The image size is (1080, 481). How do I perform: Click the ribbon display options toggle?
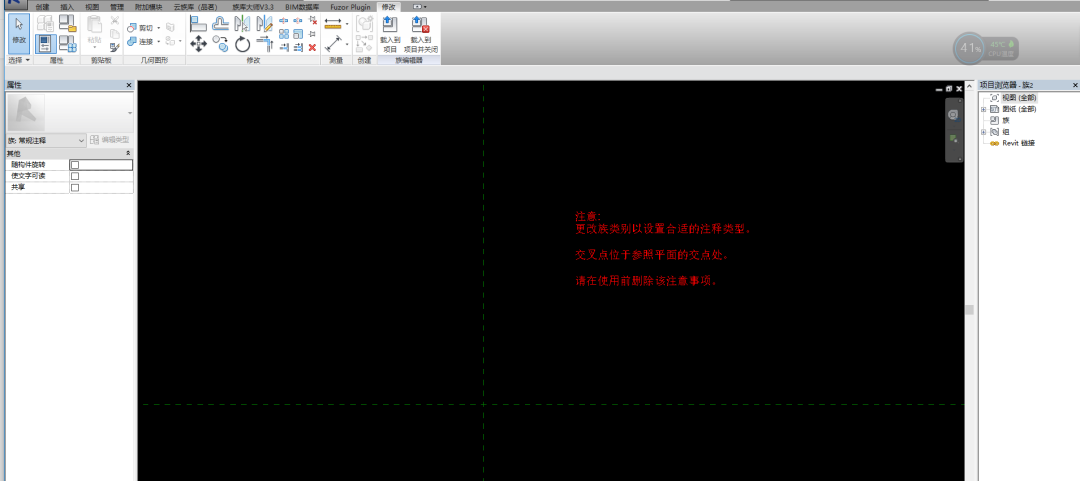[419, 7]
